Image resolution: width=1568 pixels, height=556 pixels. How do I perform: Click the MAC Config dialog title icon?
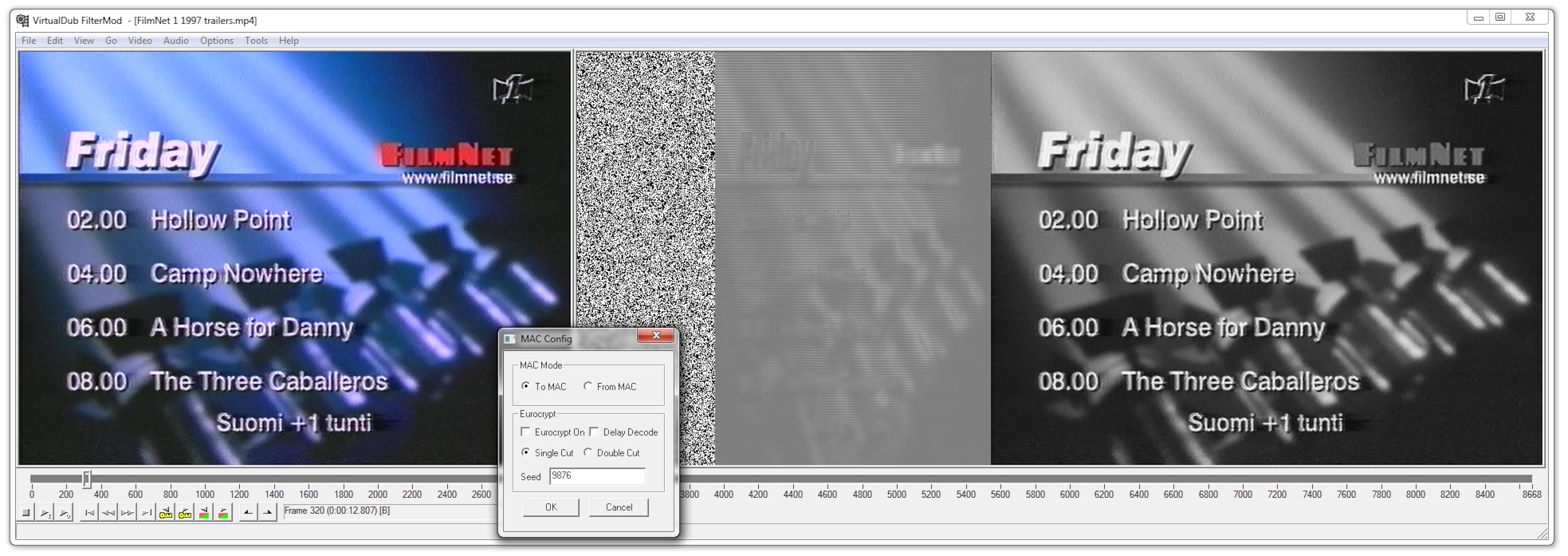coord(510,339)
